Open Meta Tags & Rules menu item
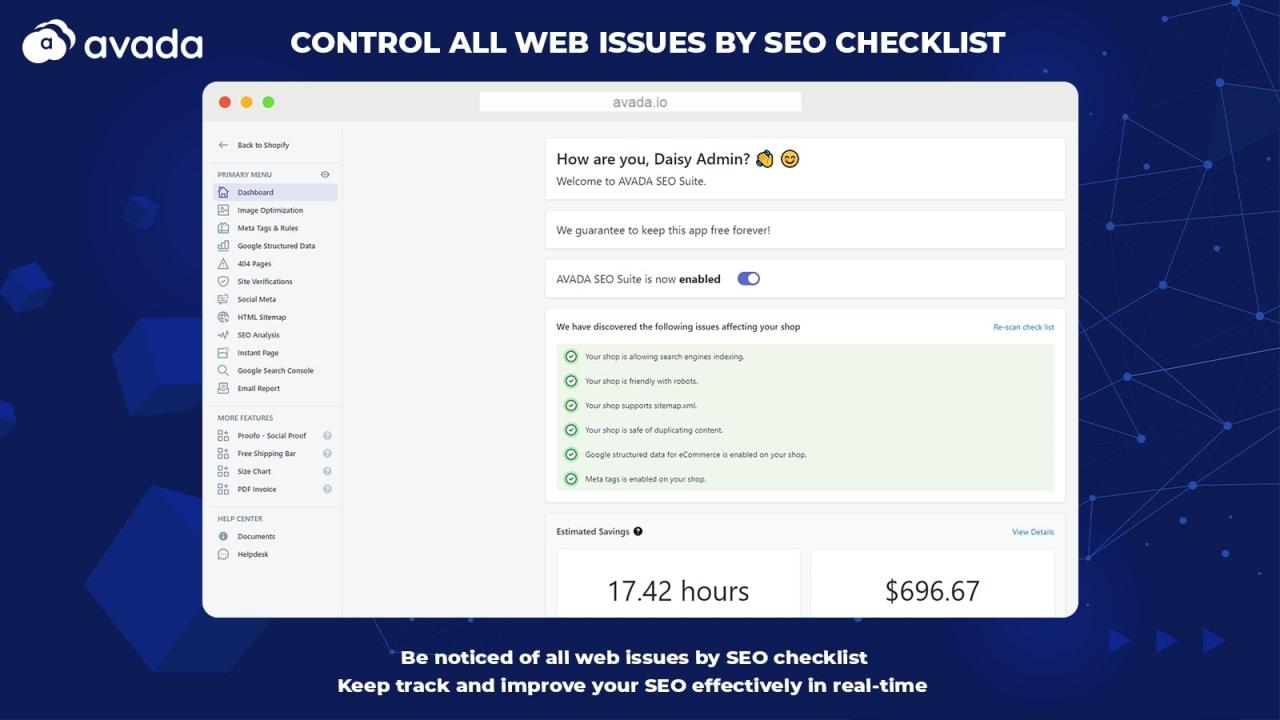Viewport: 1280px width, 720px height. [267, 228]
